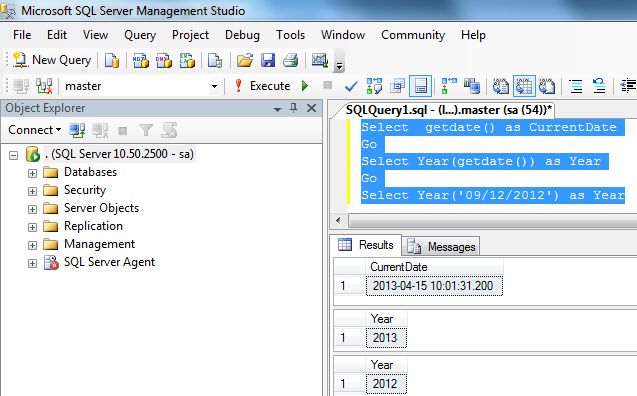Open the Tools menu
The width and height of the screenshot is (637, 396).
(290, 35)
